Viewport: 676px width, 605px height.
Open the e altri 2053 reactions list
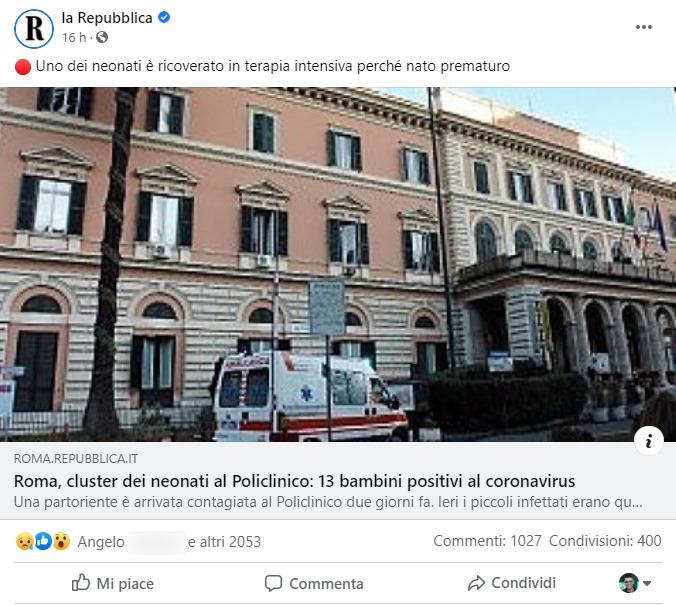[224, 542]
